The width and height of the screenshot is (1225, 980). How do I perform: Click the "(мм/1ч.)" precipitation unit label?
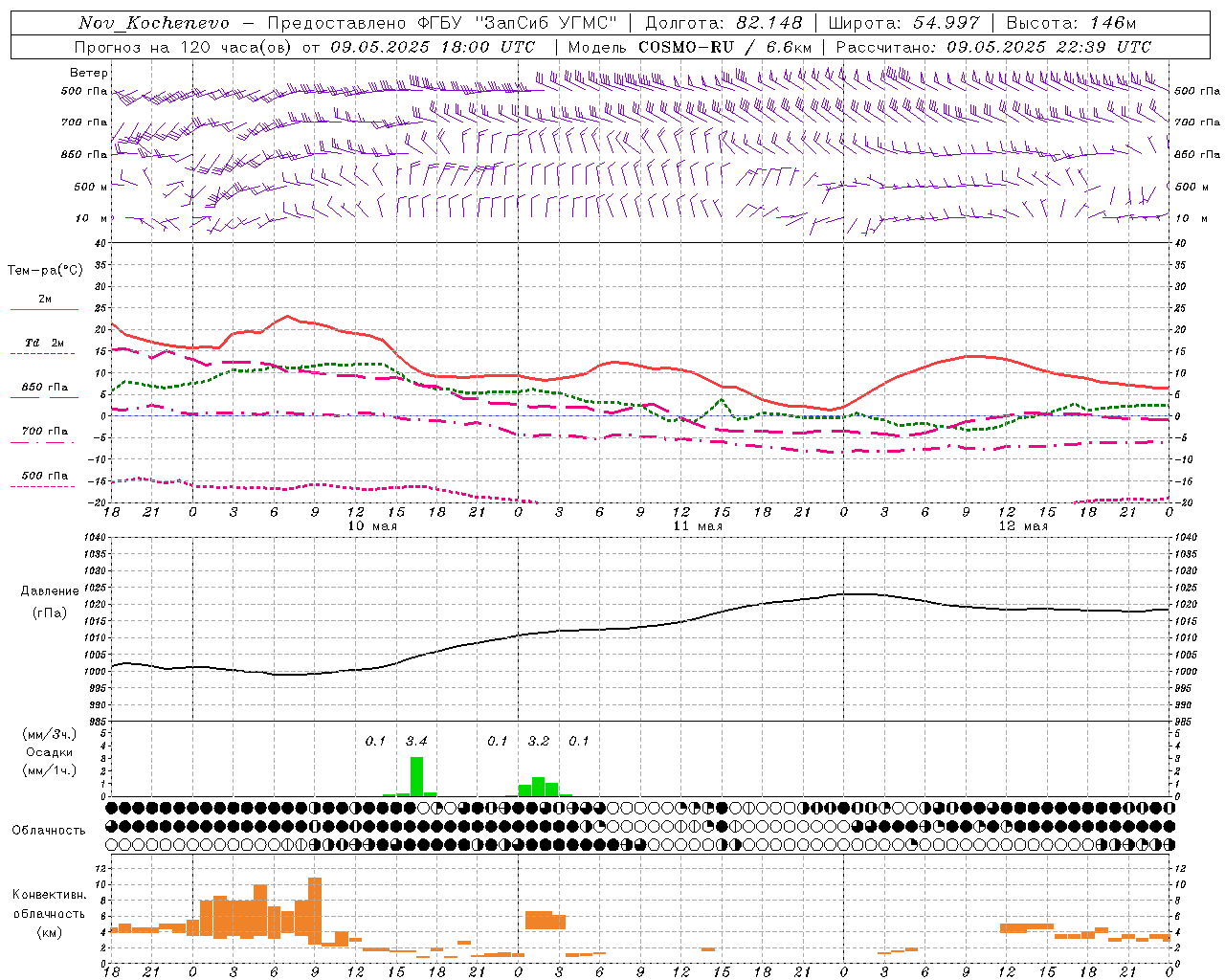50,770
